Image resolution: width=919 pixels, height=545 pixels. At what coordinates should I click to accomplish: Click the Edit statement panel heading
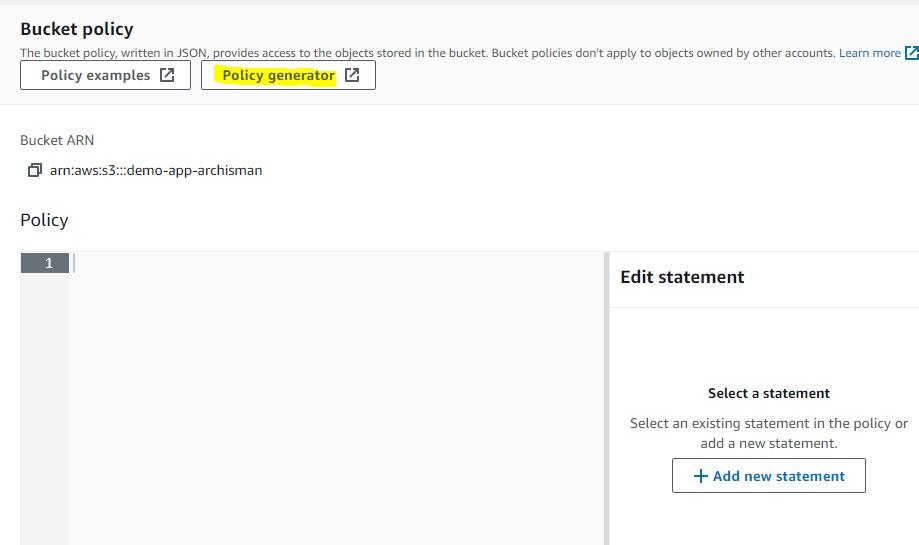coord(682,277)
